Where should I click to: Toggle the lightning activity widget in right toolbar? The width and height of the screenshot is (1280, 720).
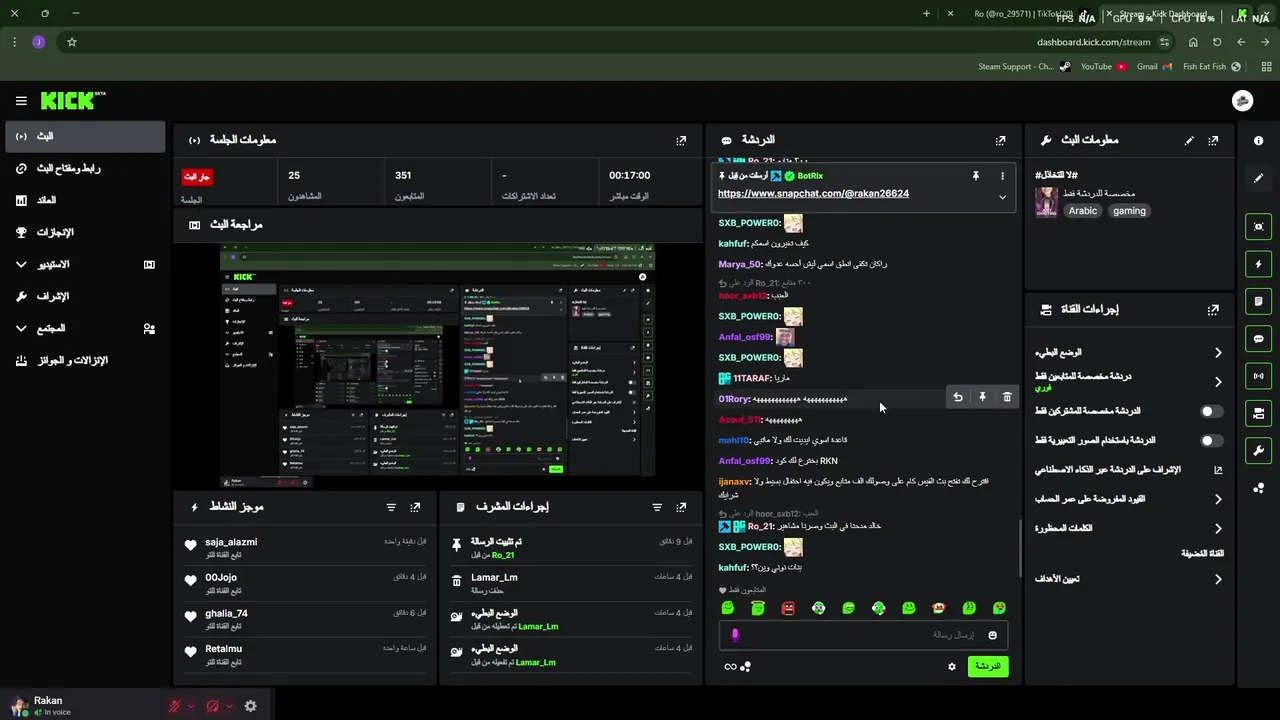(1259, 264)
